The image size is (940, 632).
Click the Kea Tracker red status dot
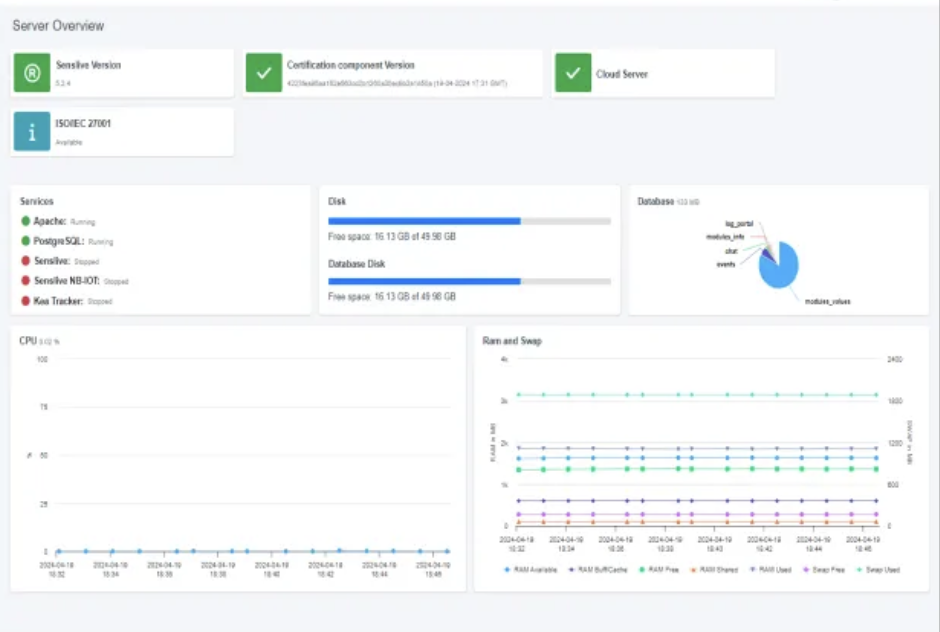click(x=25, y=300)
